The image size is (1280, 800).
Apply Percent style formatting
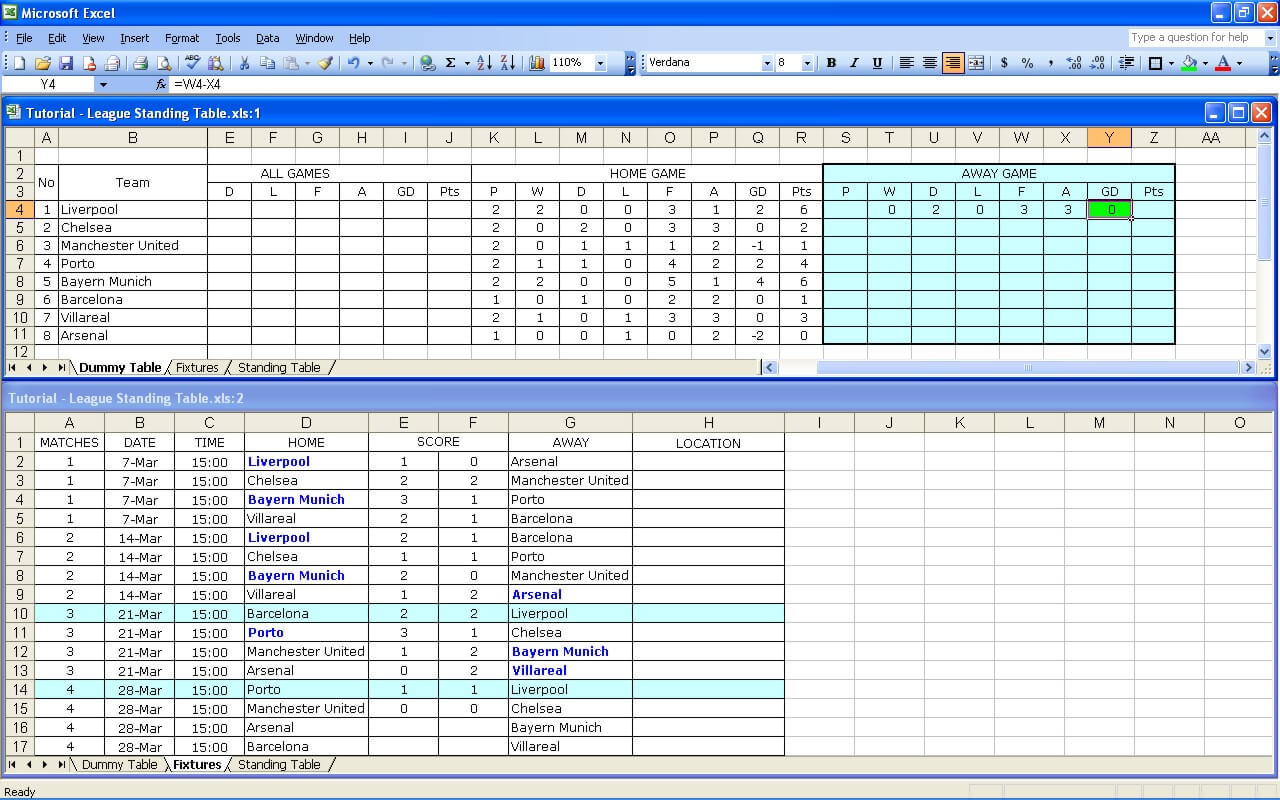click(1027, 63)
